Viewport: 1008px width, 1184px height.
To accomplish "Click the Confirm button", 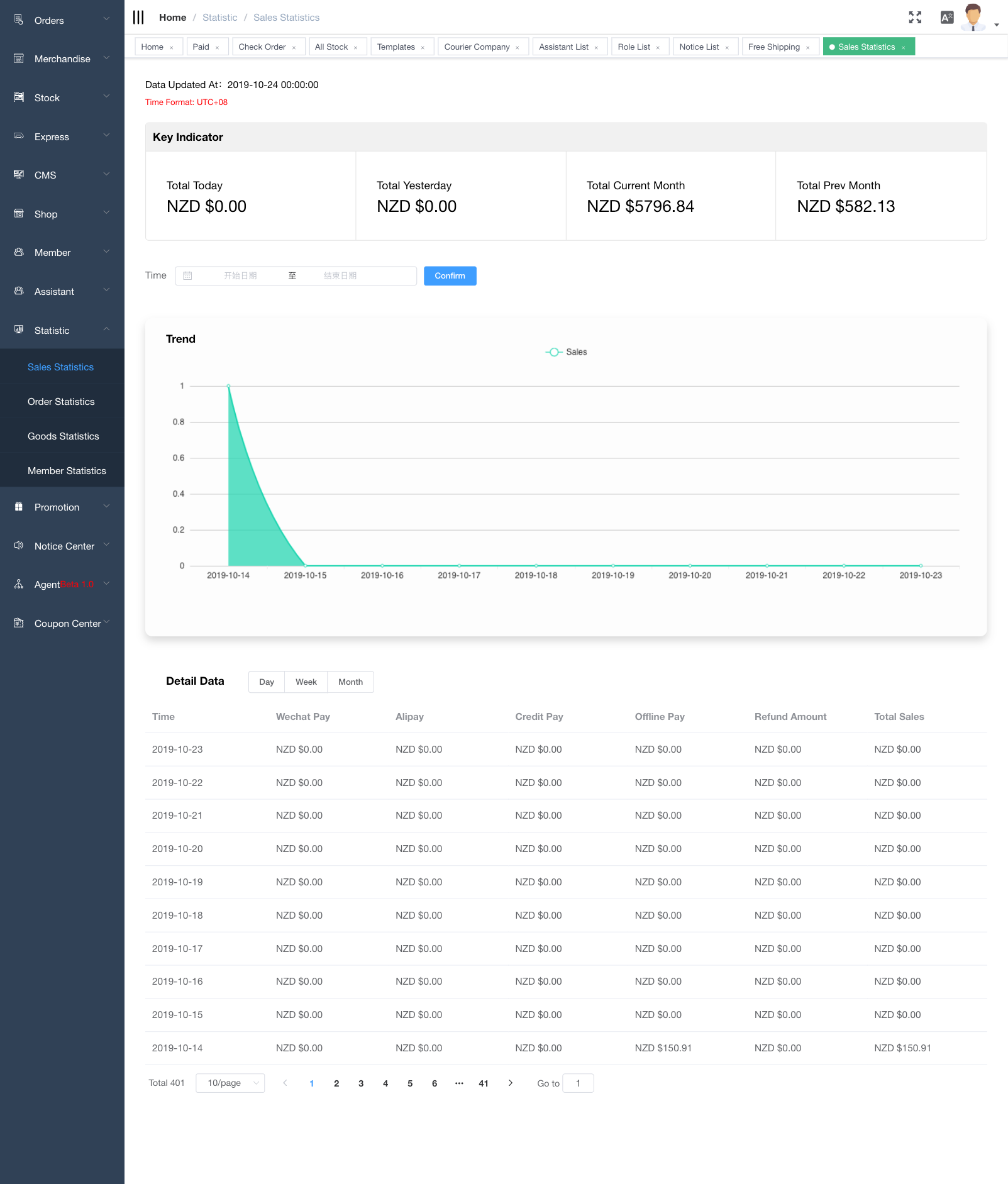I will (450, 276).
